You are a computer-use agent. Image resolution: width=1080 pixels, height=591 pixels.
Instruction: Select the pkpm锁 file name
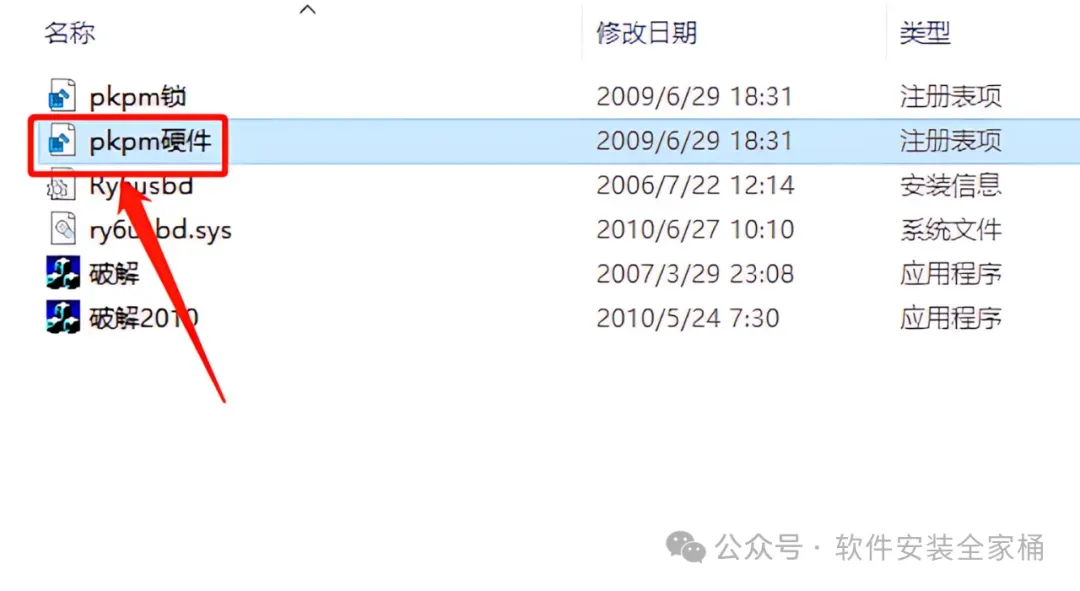[x=138, y=96]
